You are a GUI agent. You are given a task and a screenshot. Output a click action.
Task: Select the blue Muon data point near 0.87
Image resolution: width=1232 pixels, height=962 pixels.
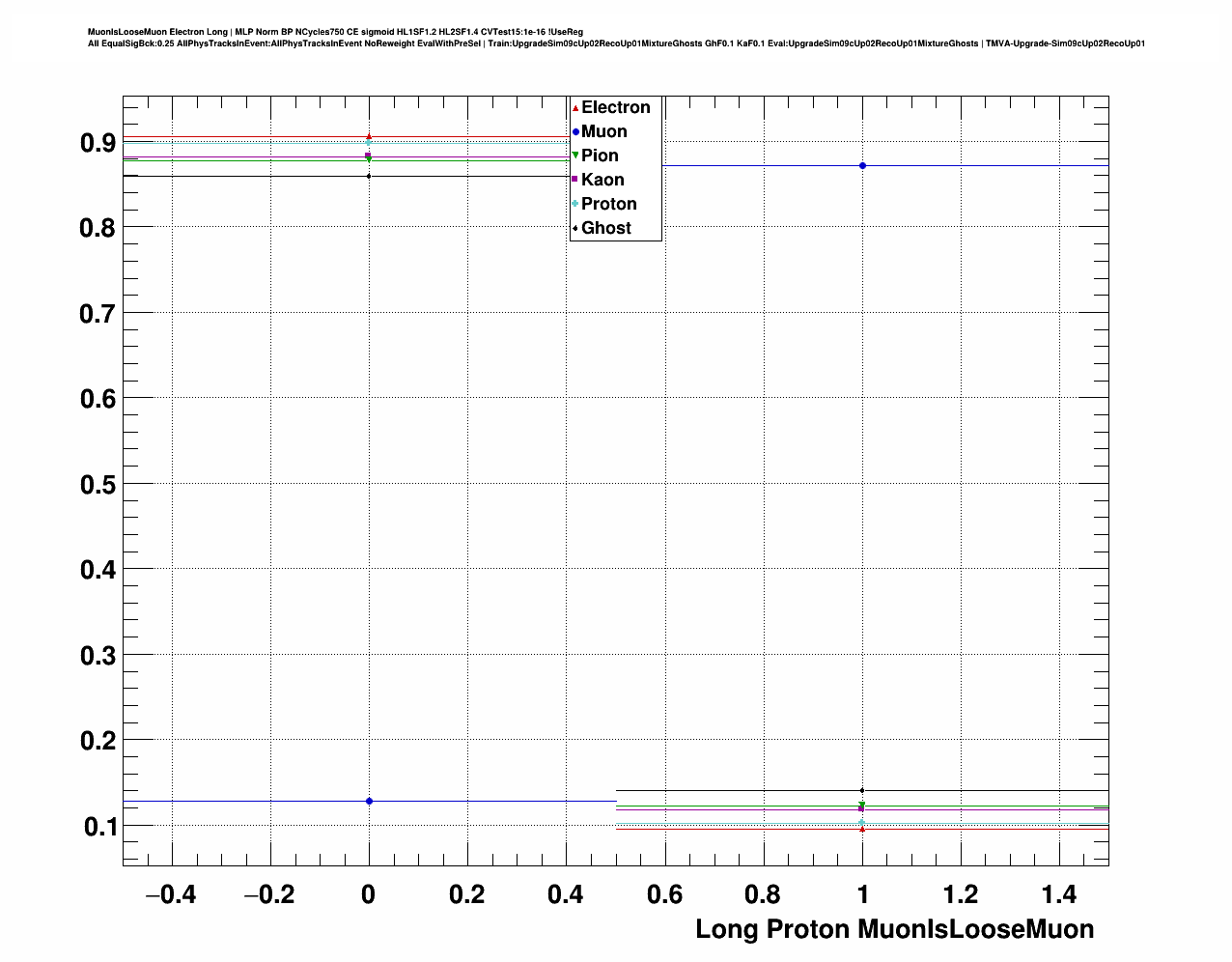click(862, 166)
